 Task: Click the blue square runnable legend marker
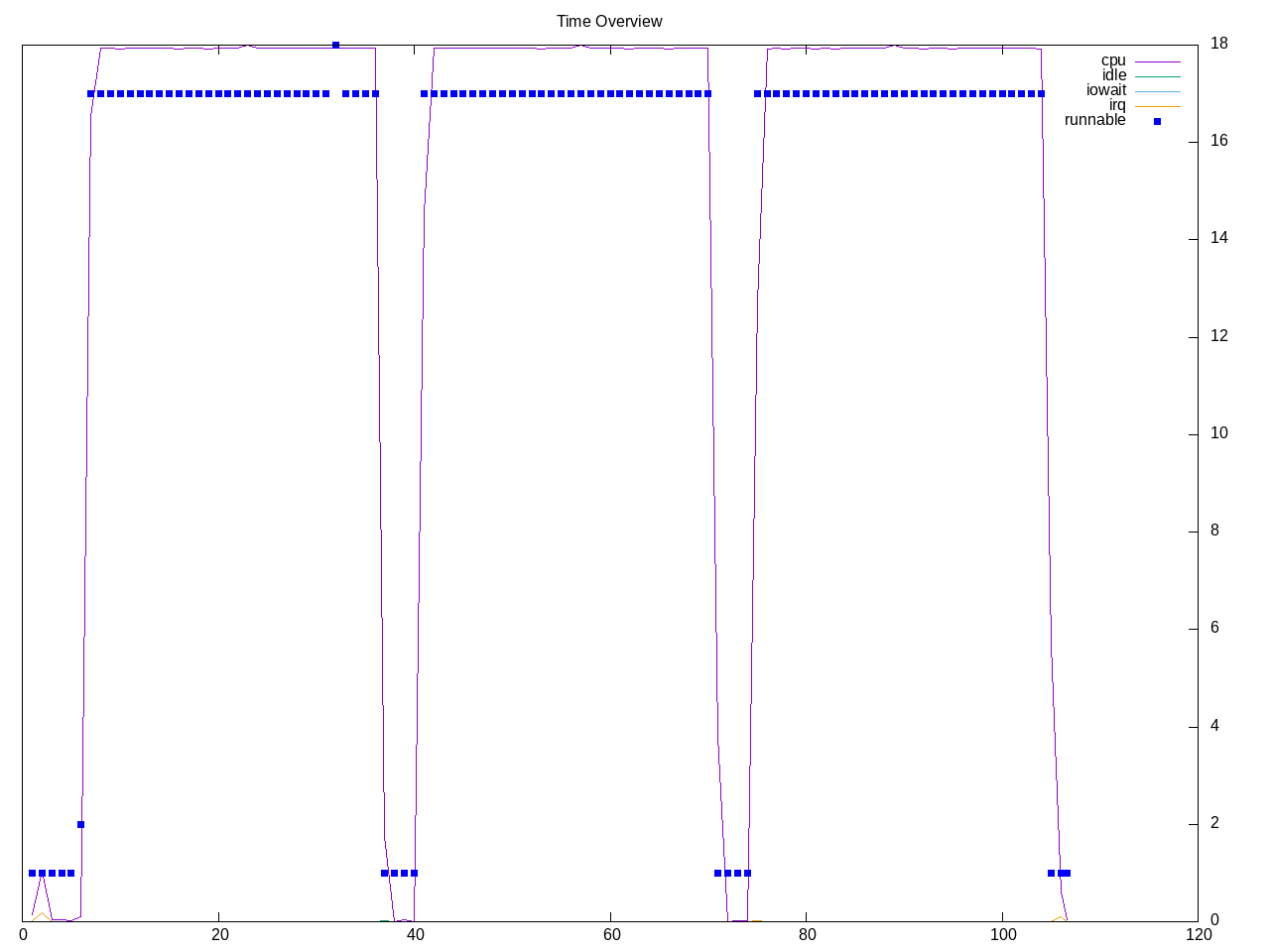point(1157,121)
